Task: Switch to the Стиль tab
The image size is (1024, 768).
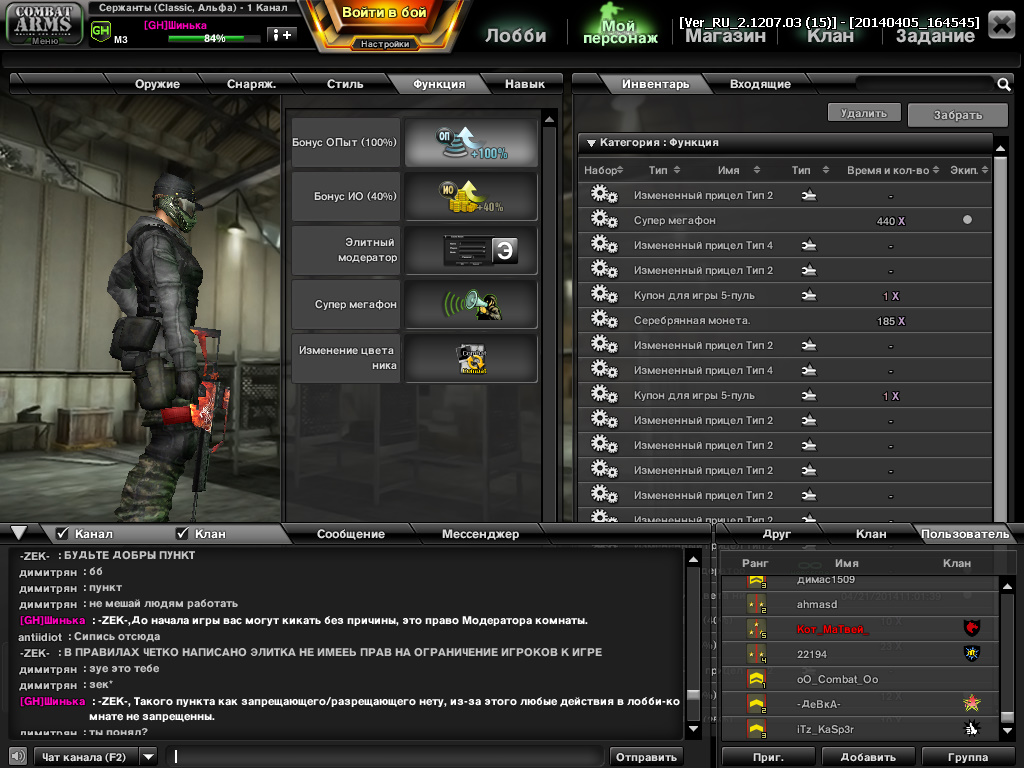Action: [345, 84]
